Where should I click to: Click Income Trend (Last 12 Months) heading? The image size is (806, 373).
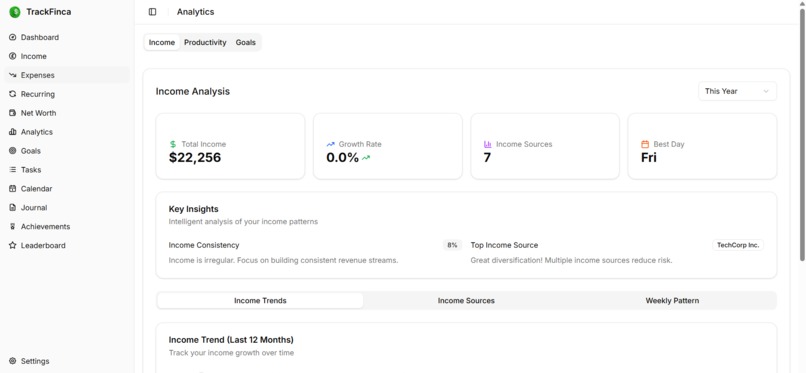tap(231, 340)
